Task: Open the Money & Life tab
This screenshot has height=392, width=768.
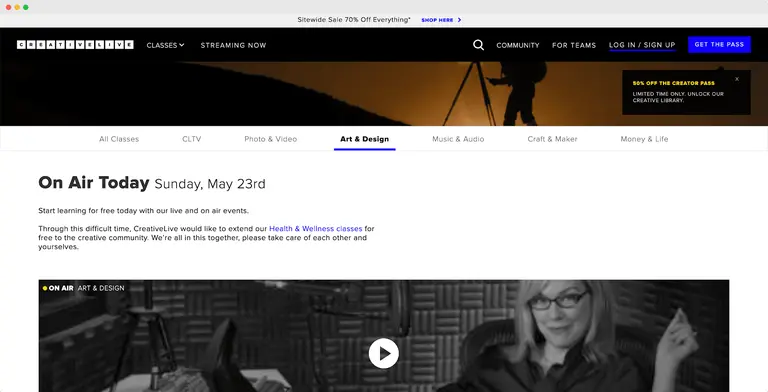Action: coord(644,139)
